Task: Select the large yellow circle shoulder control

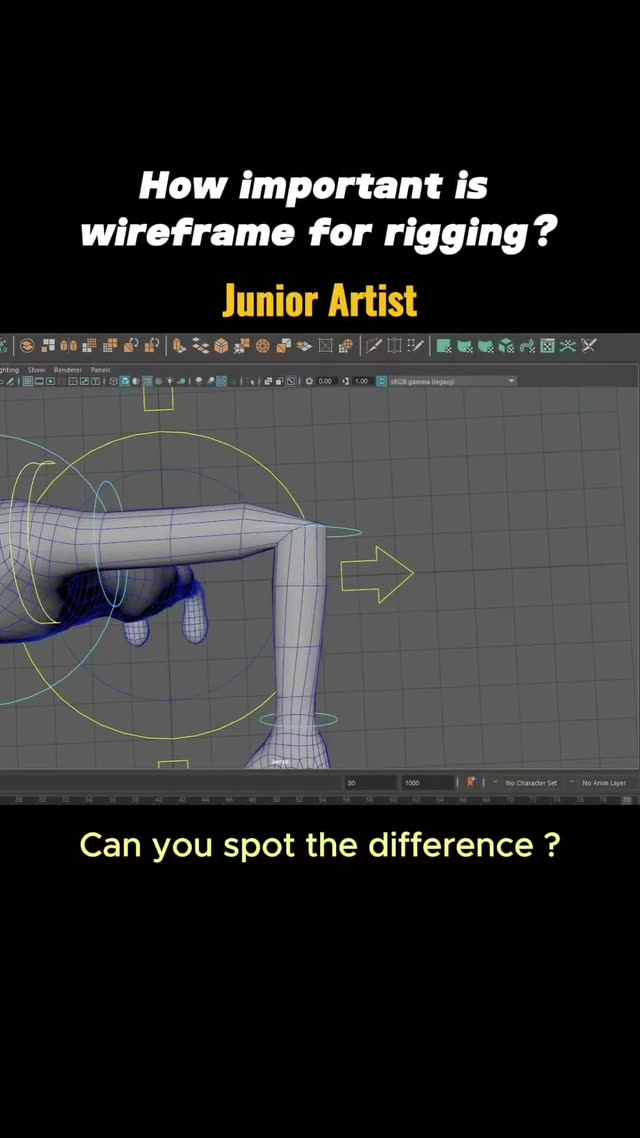Action: pos(167,584)
